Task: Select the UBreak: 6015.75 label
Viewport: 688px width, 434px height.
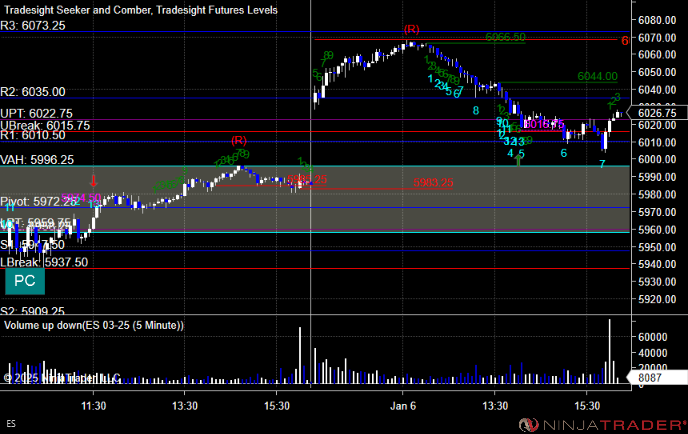Action: tap(45, 126)
